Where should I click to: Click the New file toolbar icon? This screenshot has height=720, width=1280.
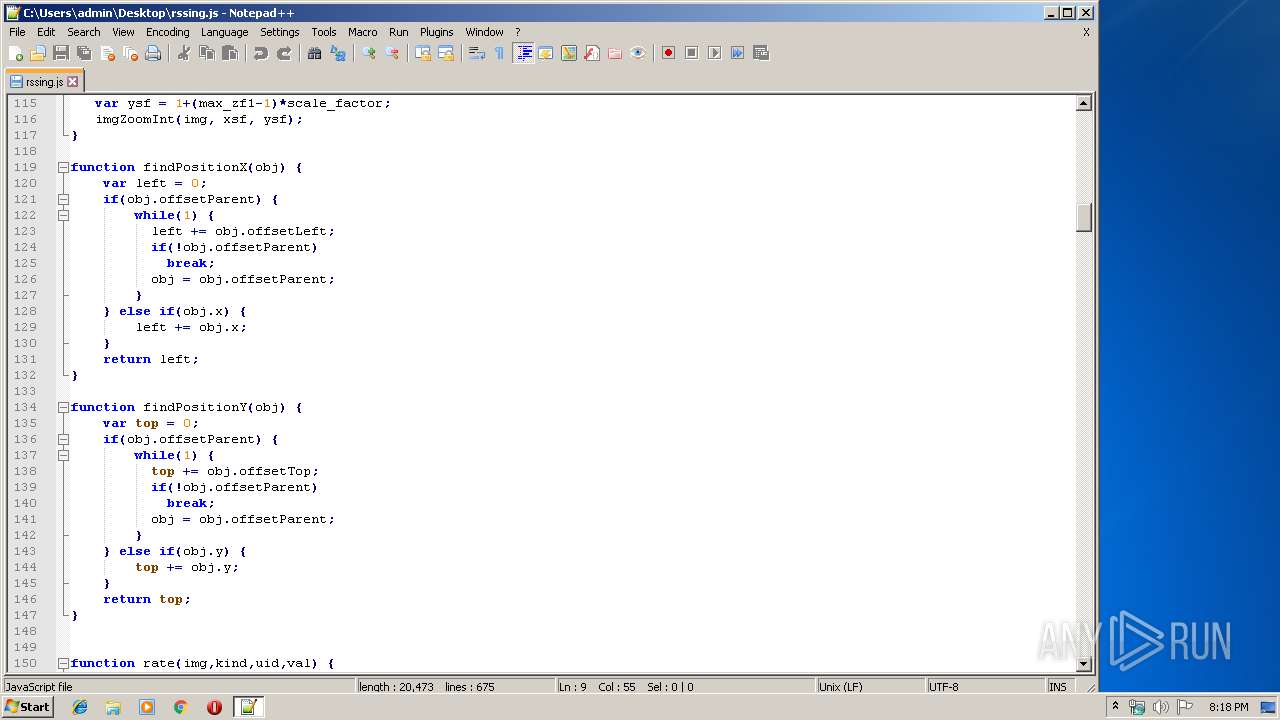click(16, 53)
